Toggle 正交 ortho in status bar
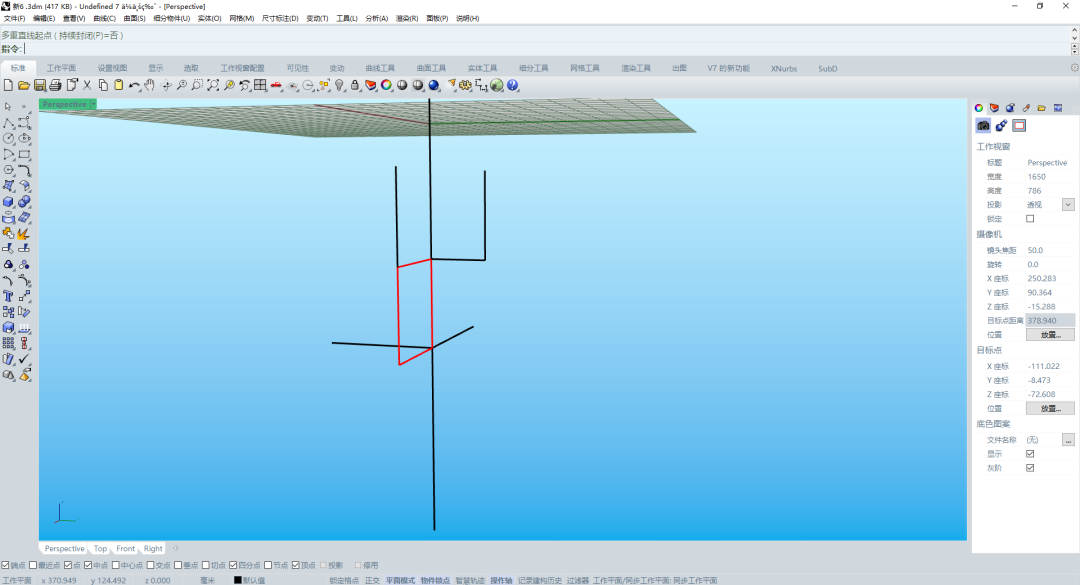The image size is (1080, 585). (x=372, y=580)
